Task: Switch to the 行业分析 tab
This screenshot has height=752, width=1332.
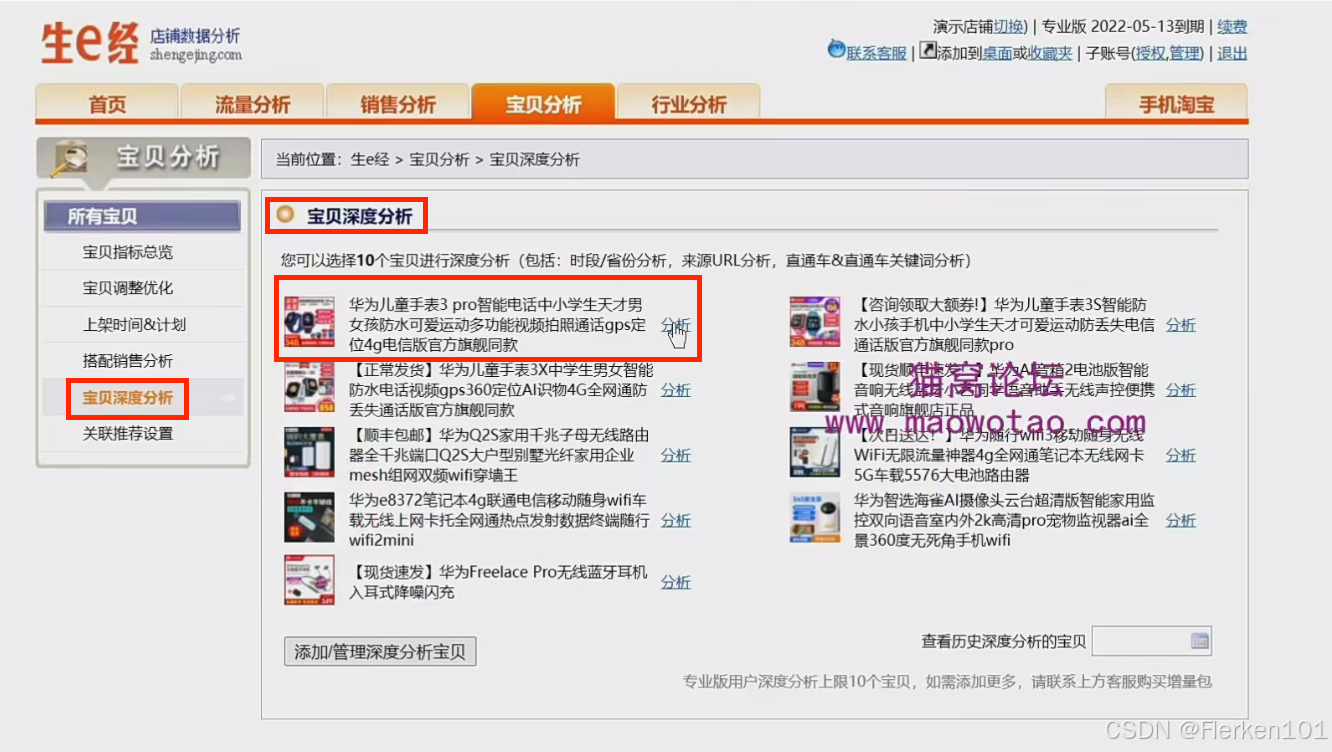Action: [x=689, y=104]
